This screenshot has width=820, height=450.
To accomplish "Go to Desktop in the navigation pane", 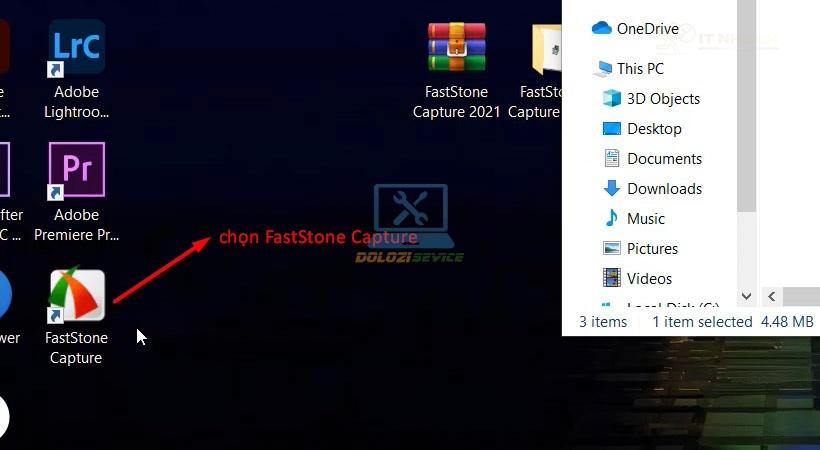I will 654,129.
